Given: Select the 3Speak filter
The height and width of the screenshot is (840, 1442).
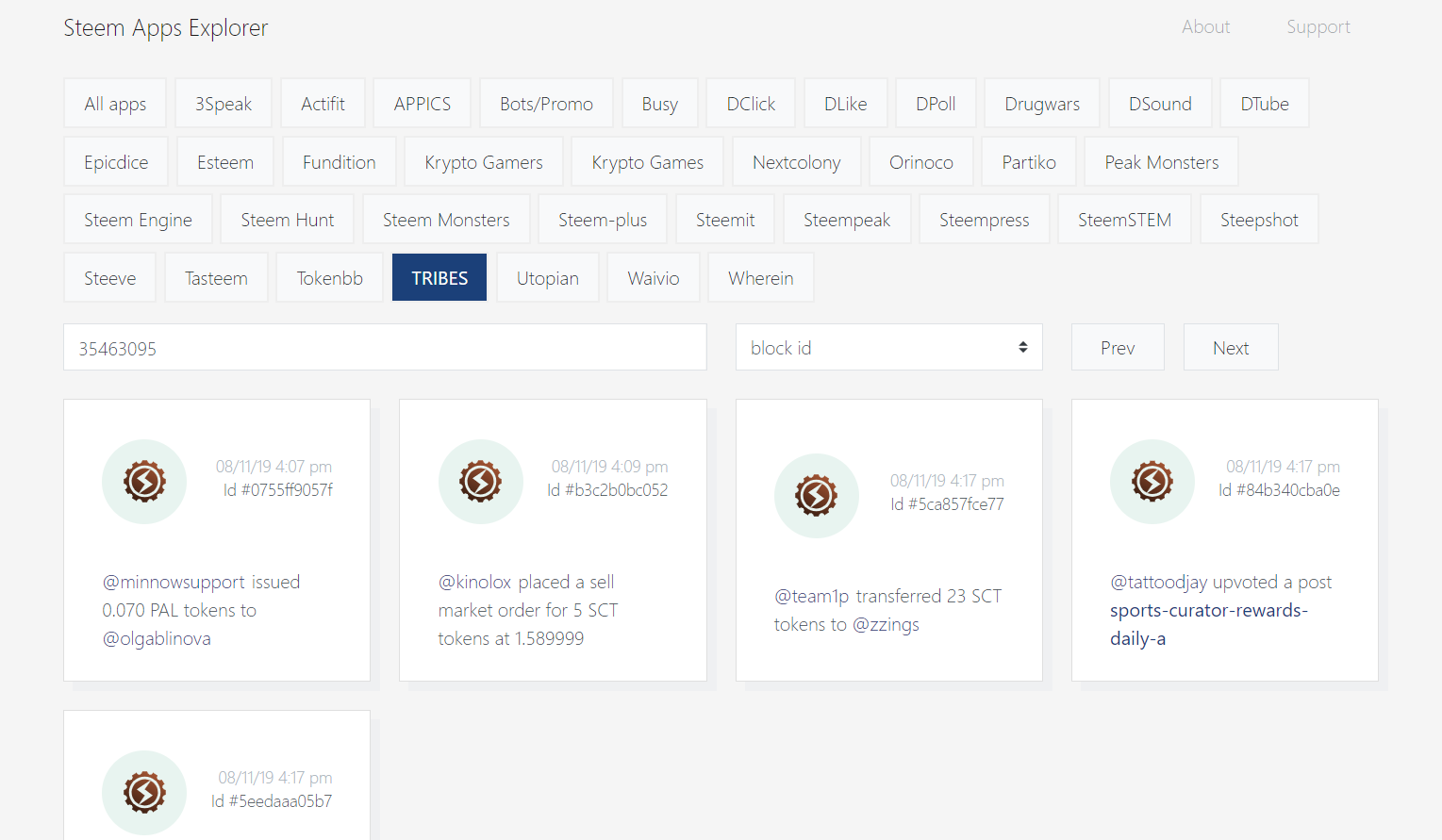Looking at the screenshot, I should 224,104.
